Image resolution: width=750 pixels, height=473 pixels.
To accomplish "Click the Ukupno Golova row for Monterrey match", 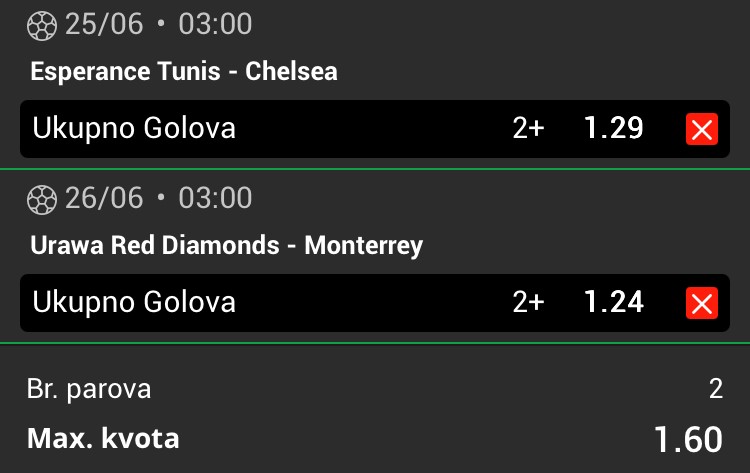I will (x=375, y=303).
